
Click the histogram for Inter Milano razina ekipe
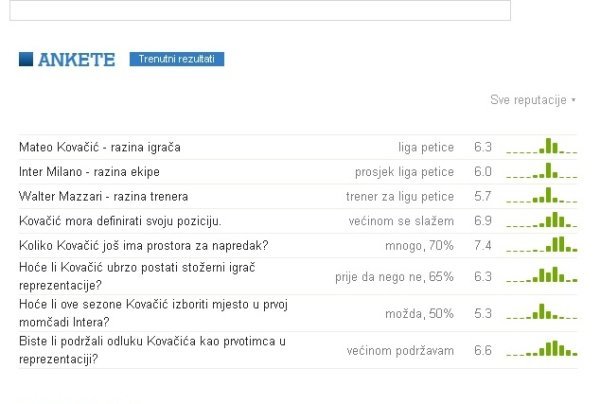click(x=541, y=172)
